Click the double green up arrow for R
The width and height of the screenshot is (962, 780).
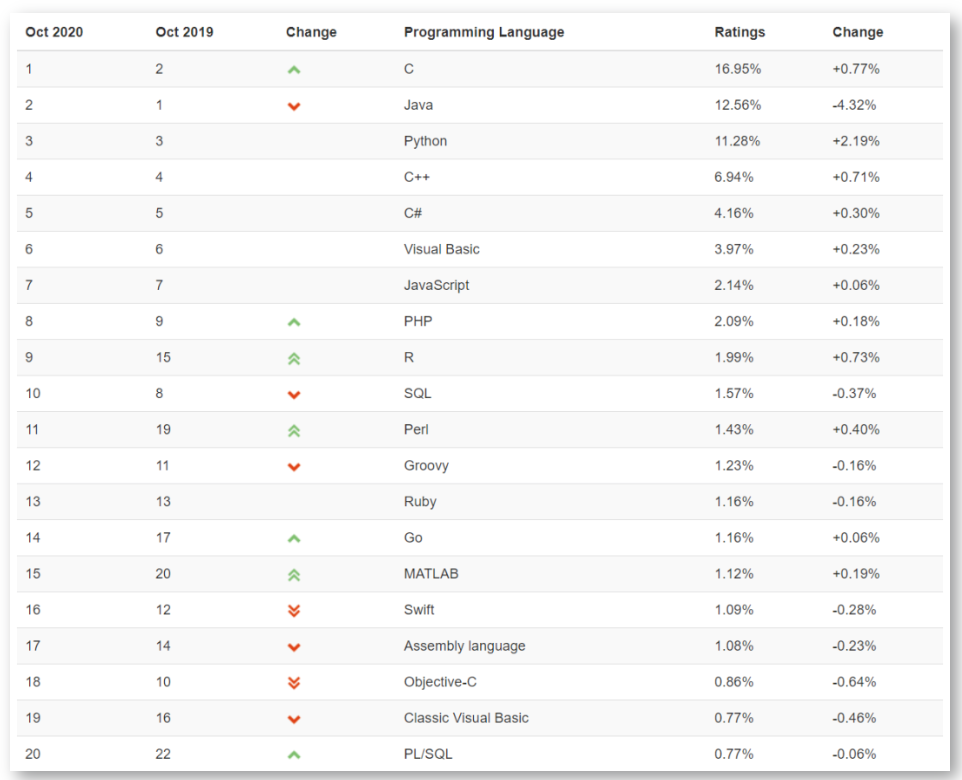pos(294,358)
